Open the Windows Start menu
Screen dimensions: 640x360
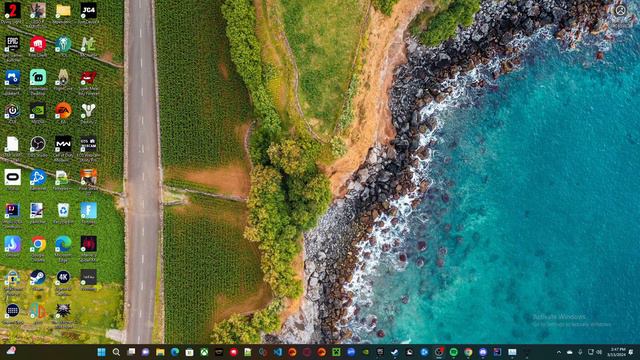pos(101,352)
